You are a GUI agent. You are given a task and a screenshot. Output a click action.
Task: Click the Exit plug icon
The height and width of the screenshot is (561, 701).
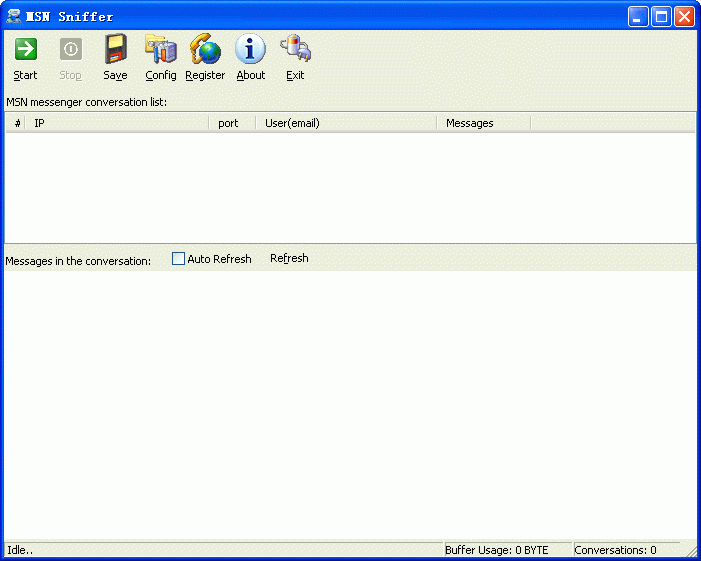296,48
